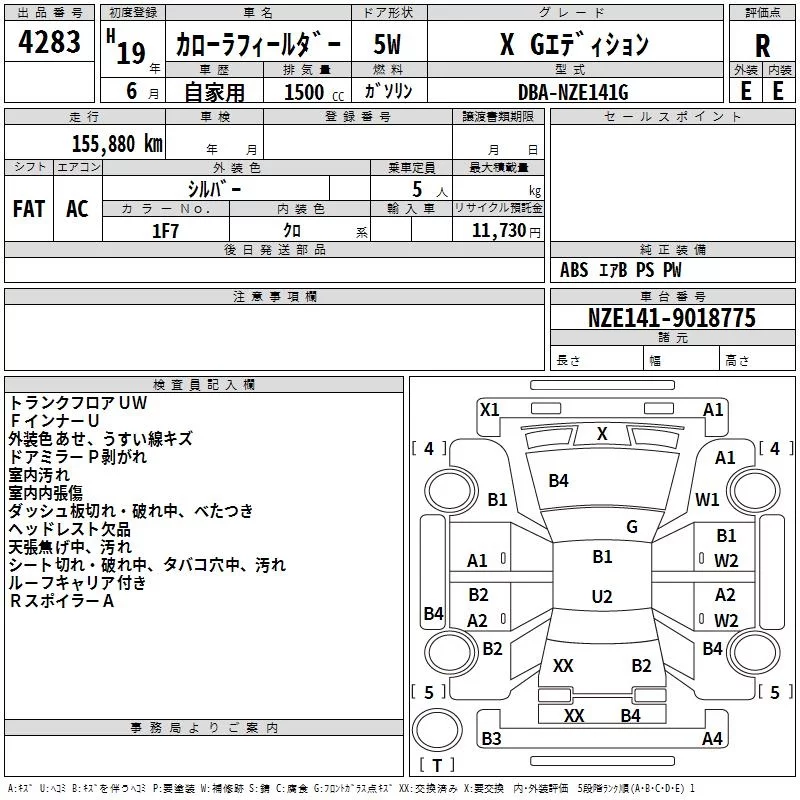
Task: Select the registration month 6 月
Action: (x=142, y=92)
